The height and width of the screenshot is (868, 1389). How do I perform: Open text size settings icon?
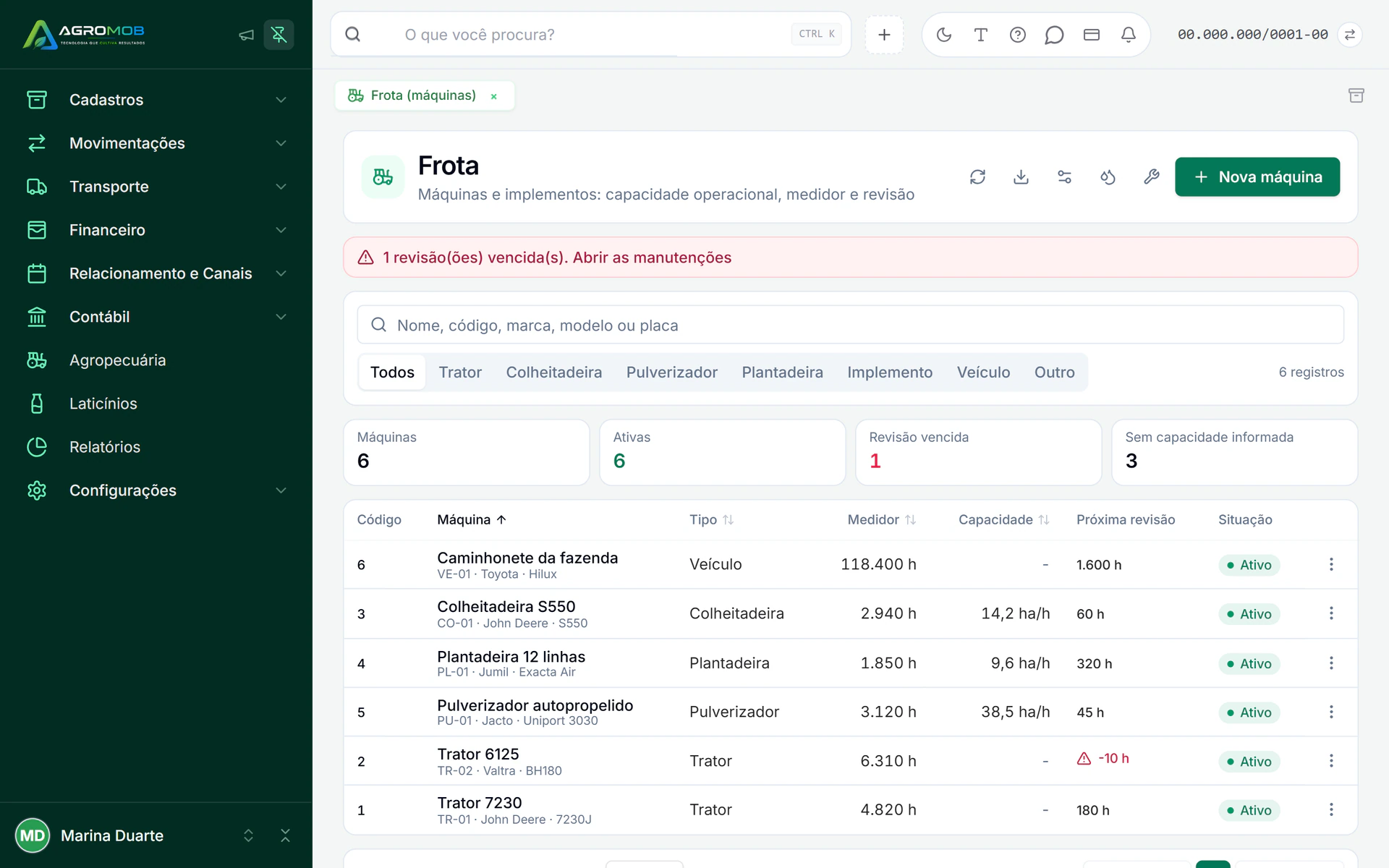click(981, 35)
